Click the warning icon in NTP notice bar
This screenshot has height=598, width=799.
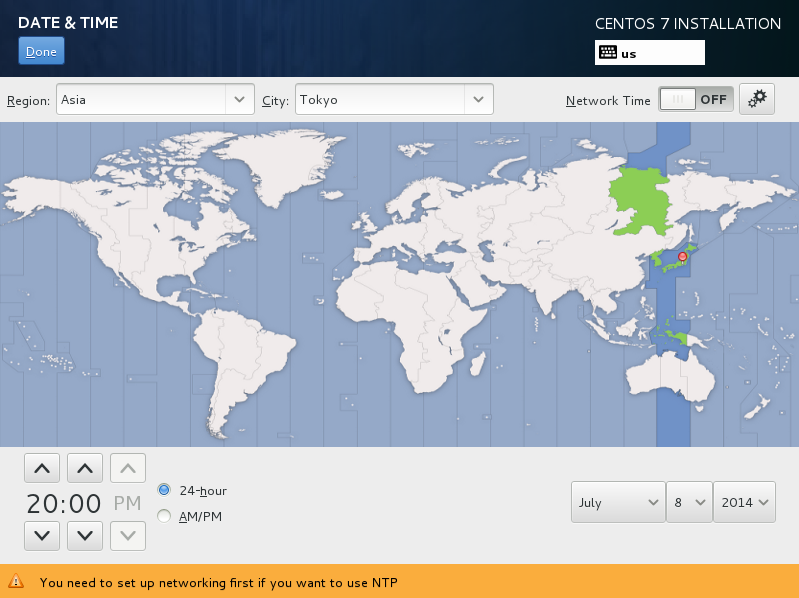(x=16, y=581)
